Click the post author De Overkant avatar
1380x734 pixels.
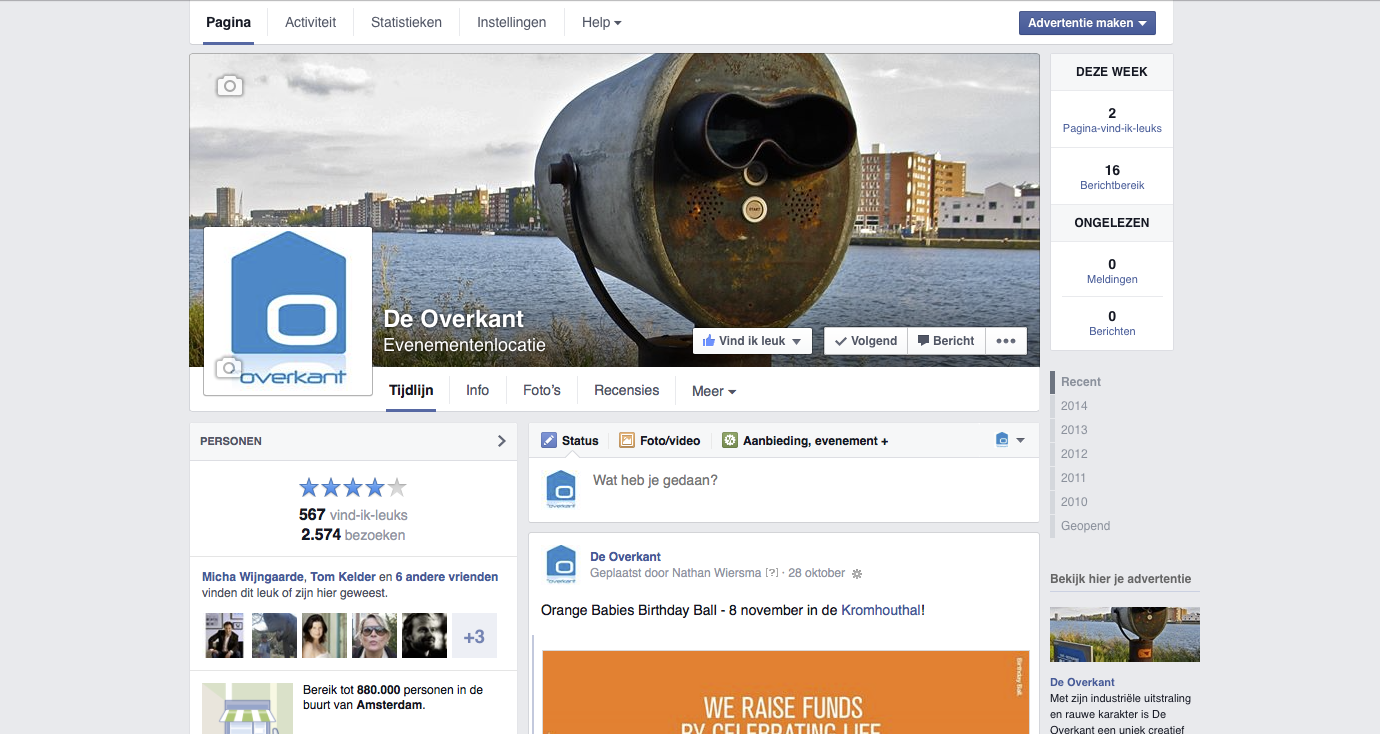click(x=561, y=565)
